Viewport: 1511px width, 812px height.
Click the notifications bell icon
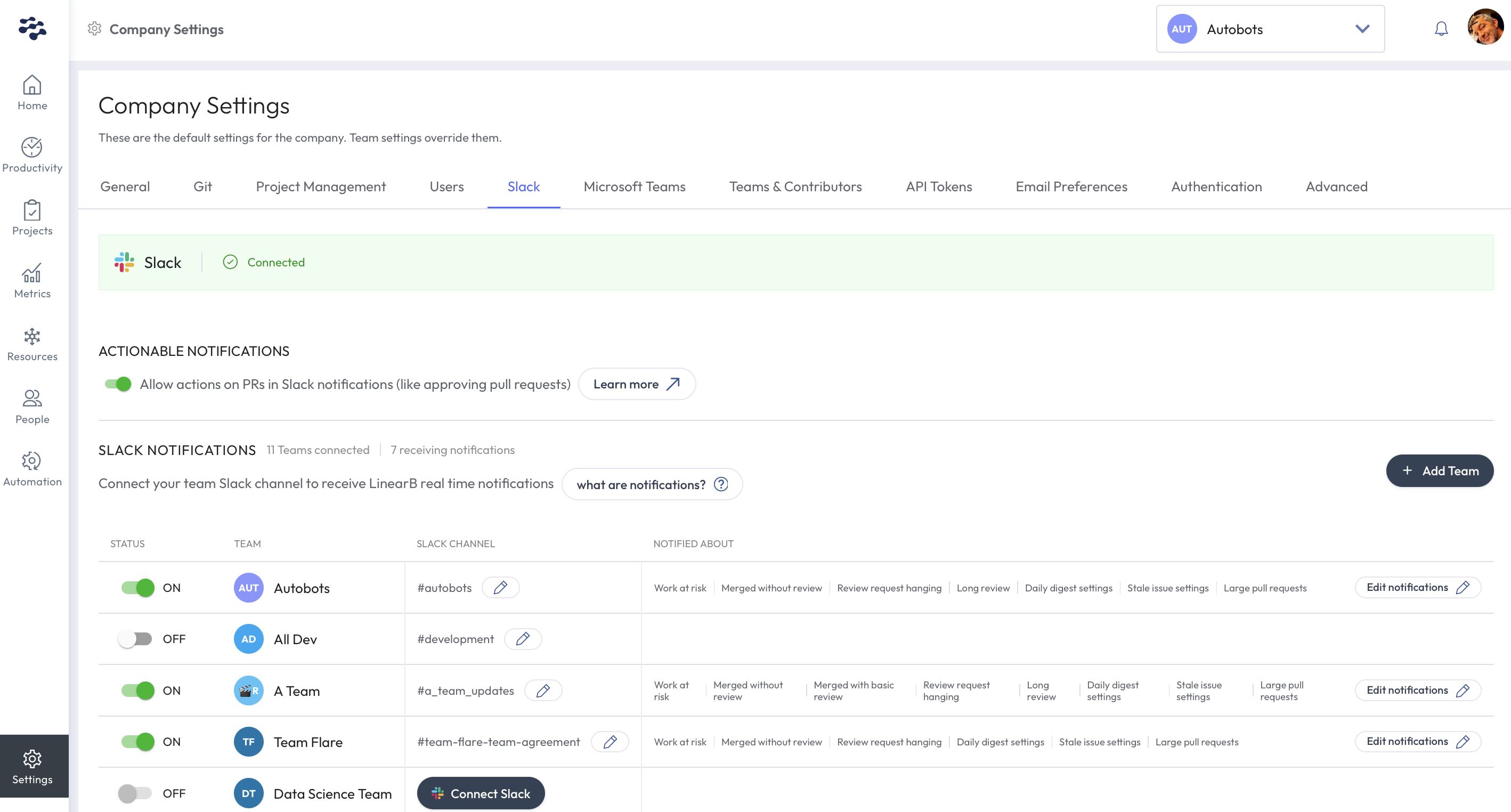point(1441,29)
